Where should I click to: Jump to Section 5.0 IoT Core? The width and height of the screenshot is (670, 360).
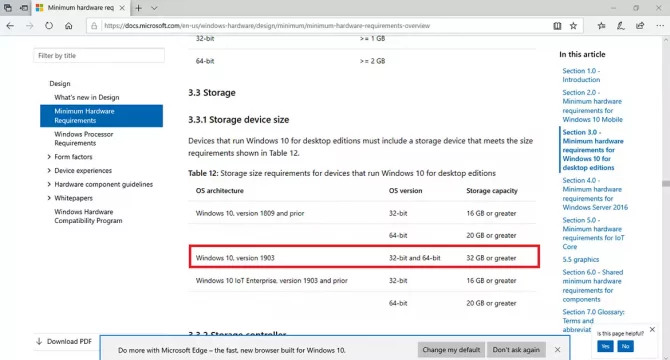[x=593, y=233]
